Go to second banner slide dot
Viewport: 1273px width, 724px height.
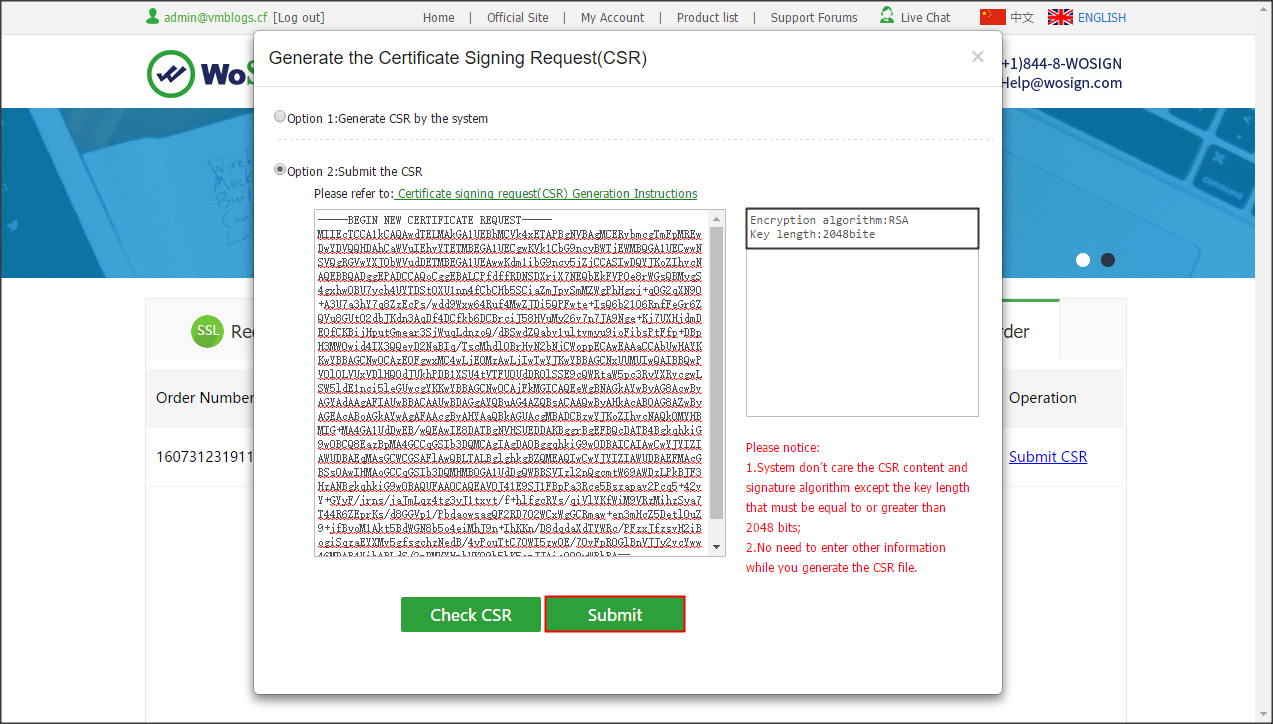coord(1108,260)
